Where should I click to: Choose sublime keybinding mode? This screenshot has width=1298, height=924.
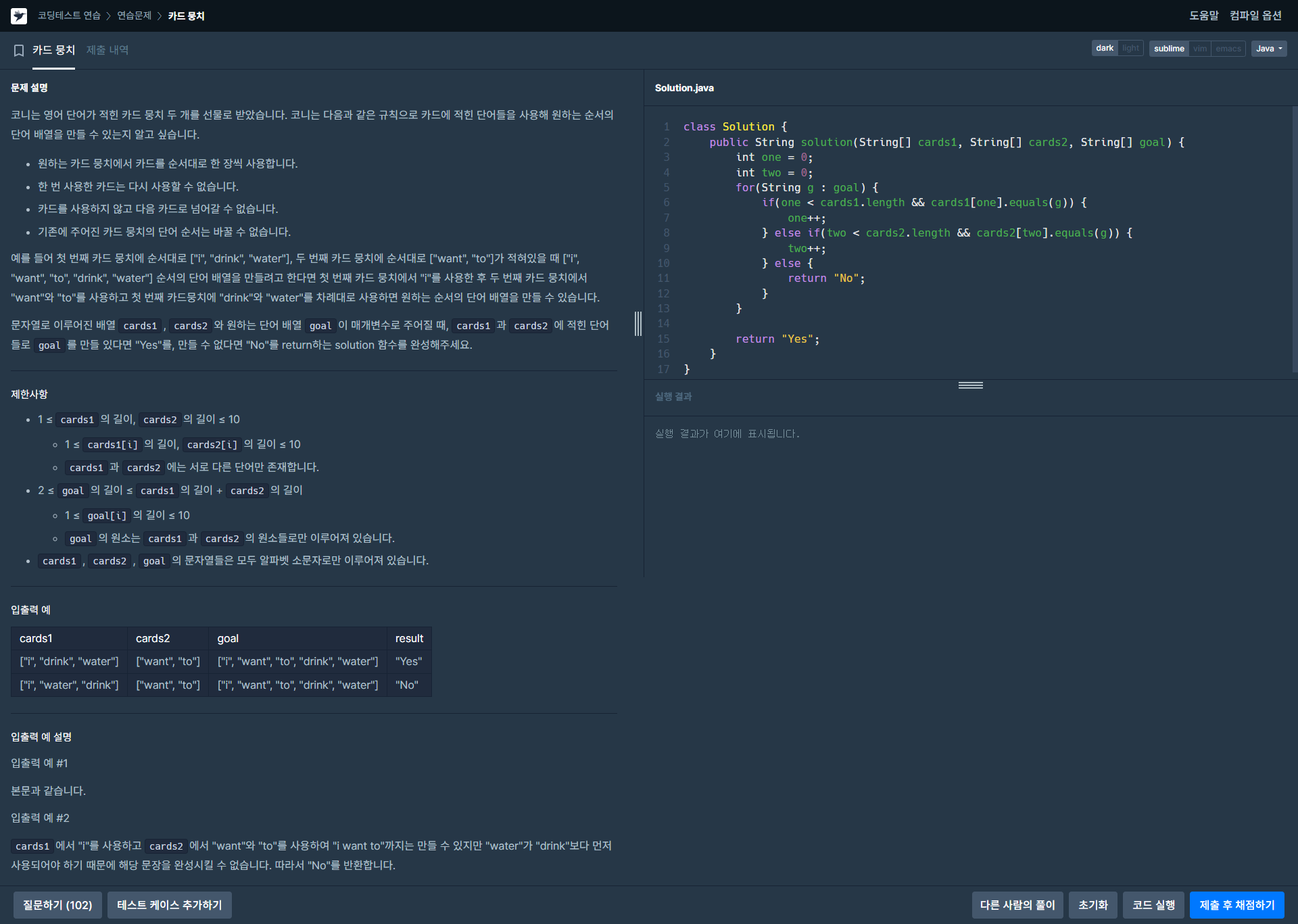pos(1169,49)
